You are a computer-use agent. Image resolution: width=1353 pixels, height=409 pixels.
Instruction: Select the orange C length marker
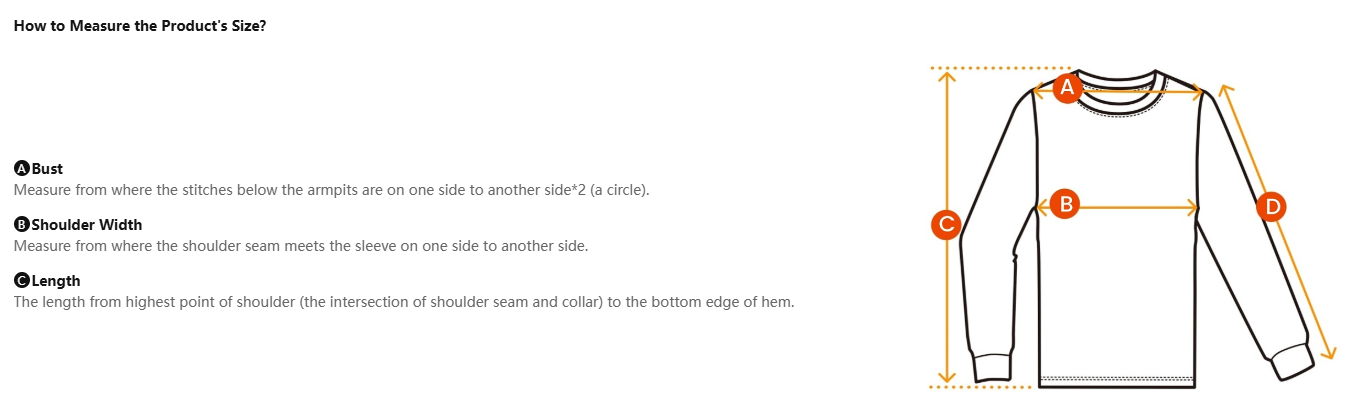946,224
